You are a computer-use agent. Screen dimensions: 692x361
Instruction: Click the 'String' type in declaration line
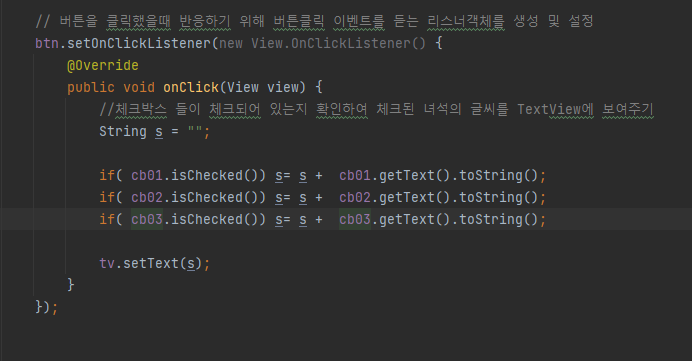(123, 132)
